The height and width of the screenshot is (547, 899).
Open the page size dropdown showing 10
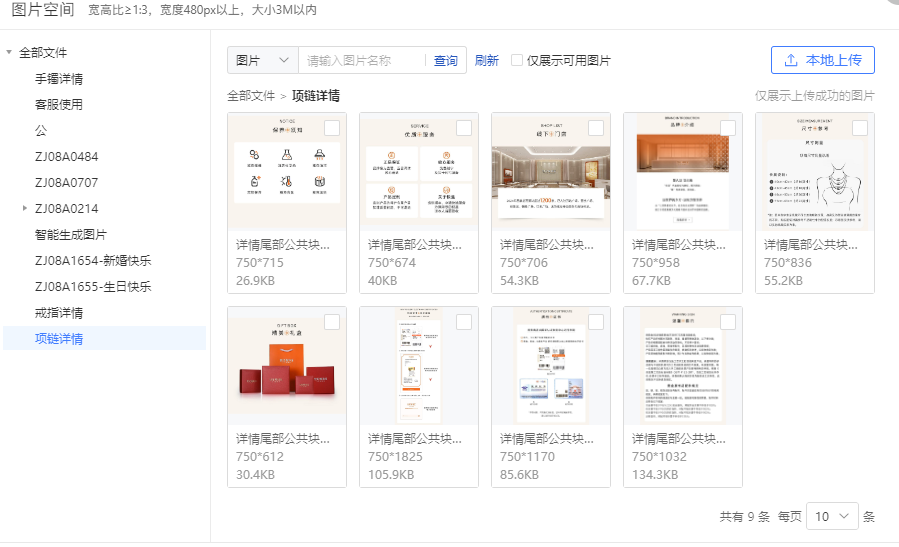click(832, 516)
